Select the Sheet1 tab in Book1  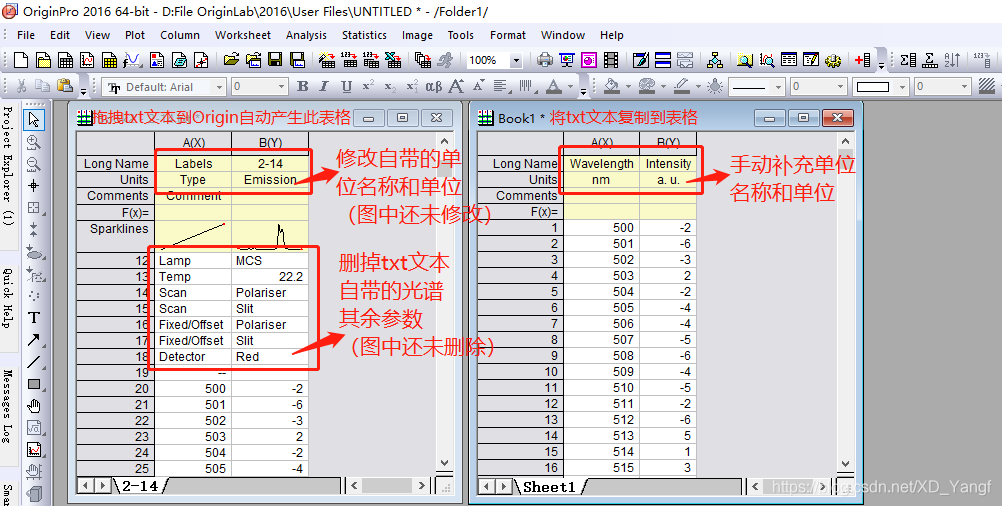[x=550, y=487]
